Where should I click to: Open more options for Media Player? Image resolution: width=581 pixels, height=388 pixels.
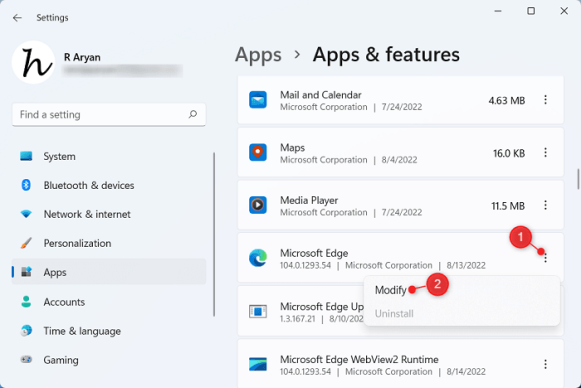(x=545, y=205)
